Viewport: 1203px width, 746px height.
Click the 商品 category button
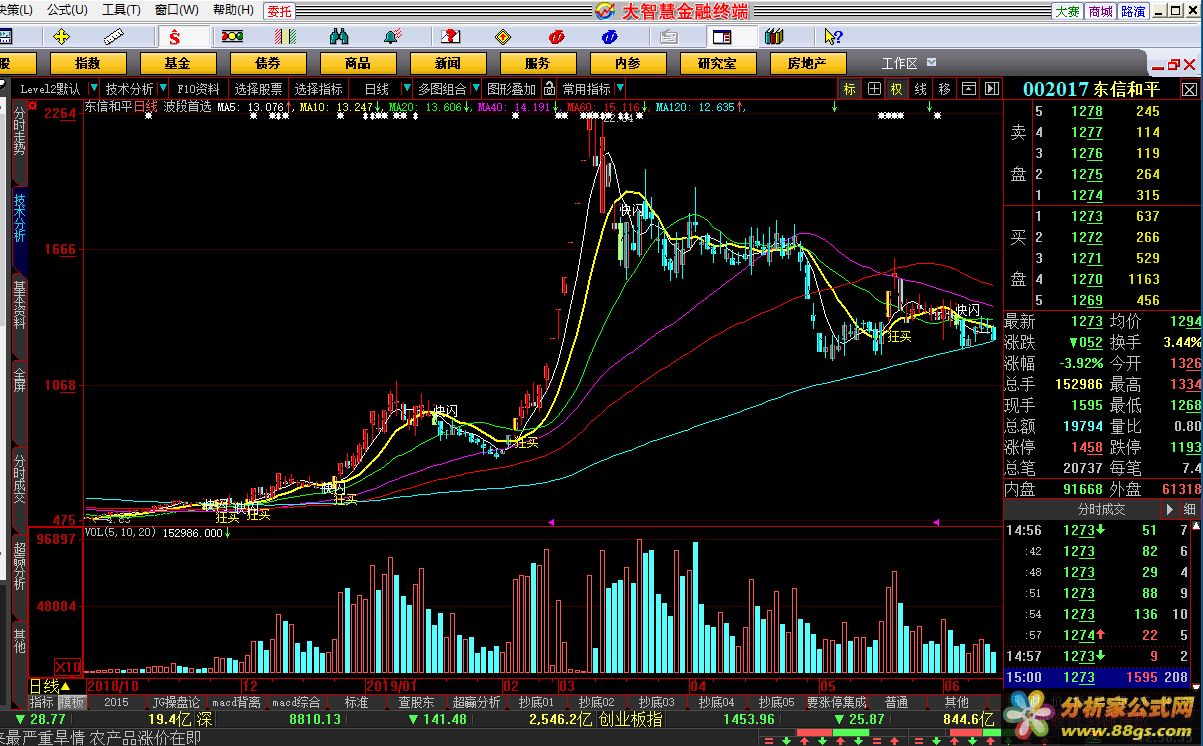pos(358,63)
